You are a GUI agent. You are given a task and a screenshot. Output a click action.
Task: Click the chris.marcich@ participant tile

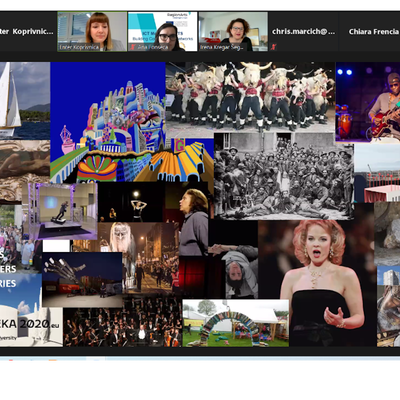[303, 31]
